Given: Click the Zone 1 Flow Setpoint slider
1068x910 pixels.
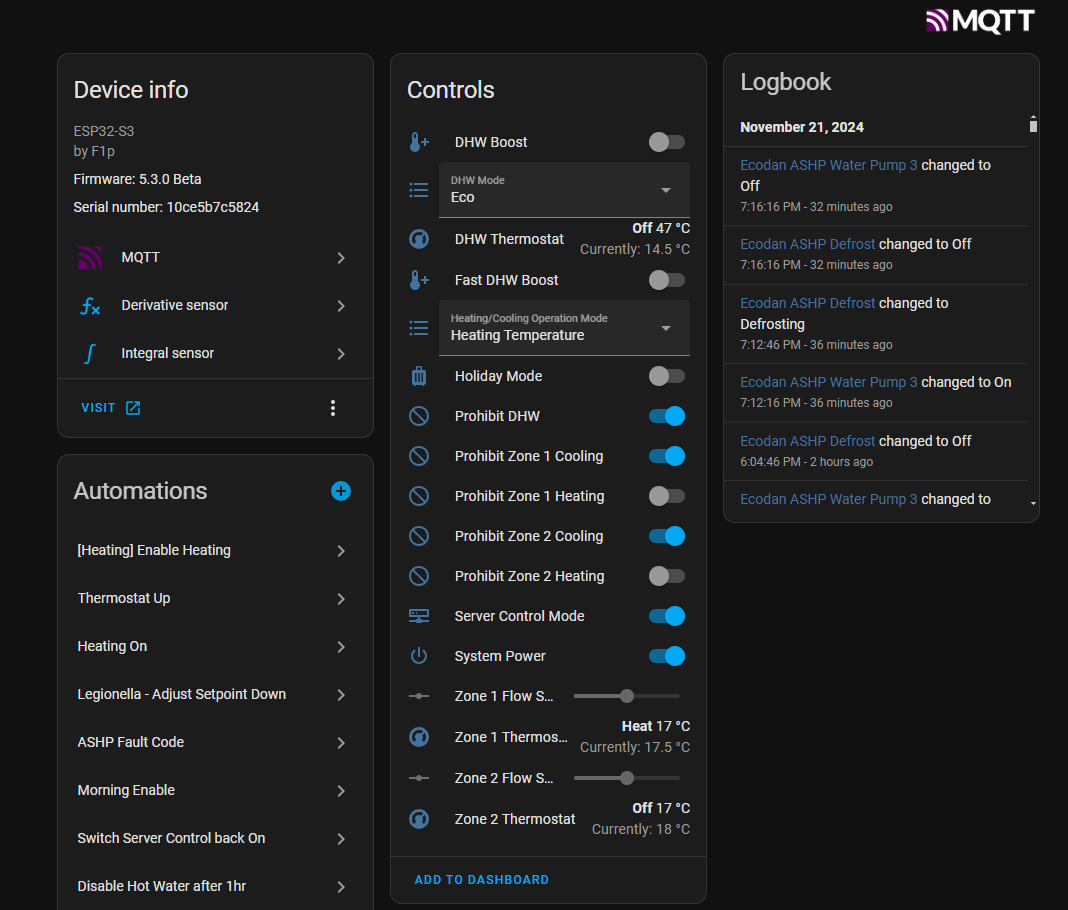Looking at the screenshot, I should point(627,696).
